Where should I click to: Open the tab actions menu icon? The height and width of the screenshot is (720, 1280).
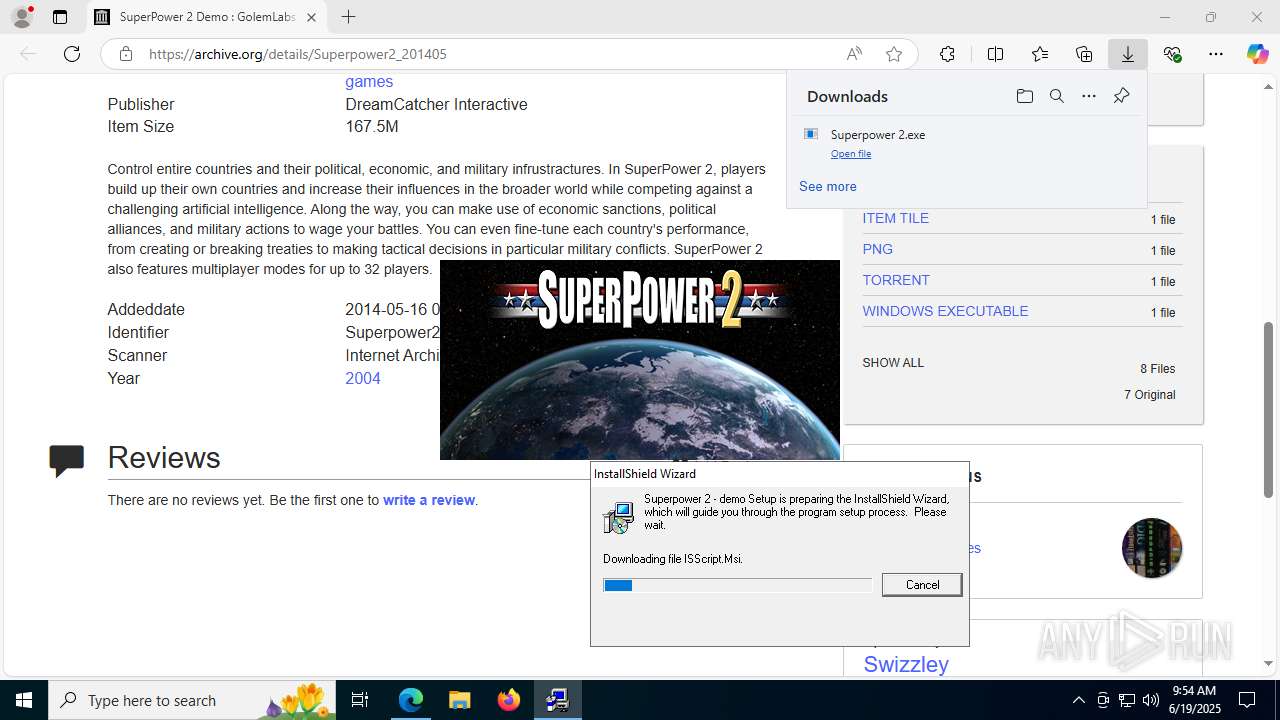click(60, 17)
